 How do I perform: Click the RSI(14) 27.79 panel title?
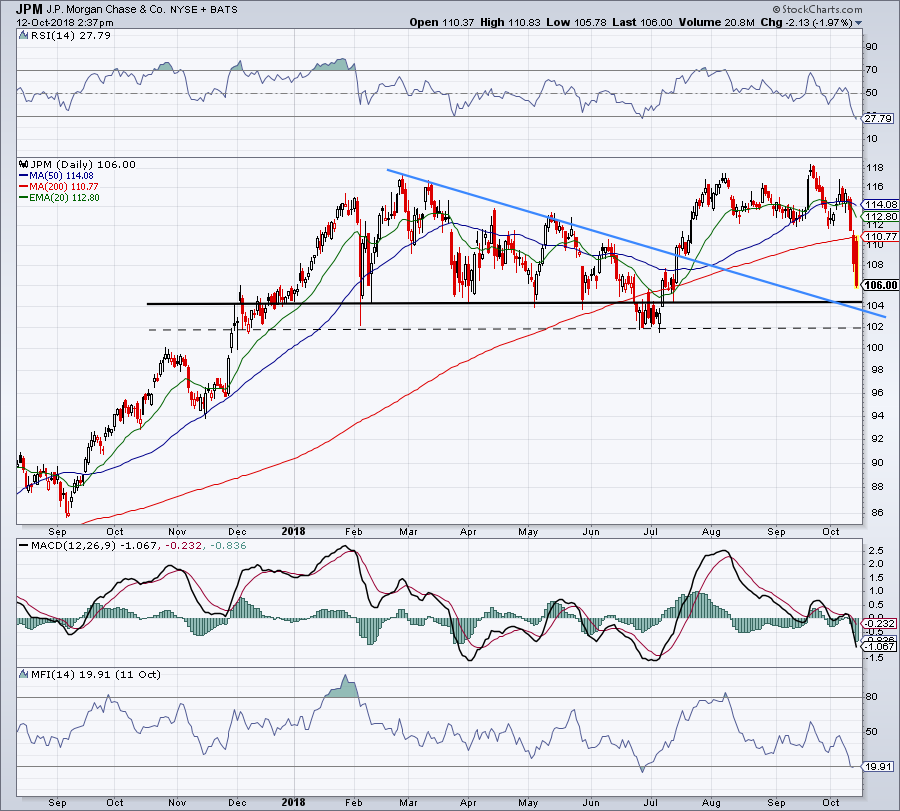tap(70, 35)
